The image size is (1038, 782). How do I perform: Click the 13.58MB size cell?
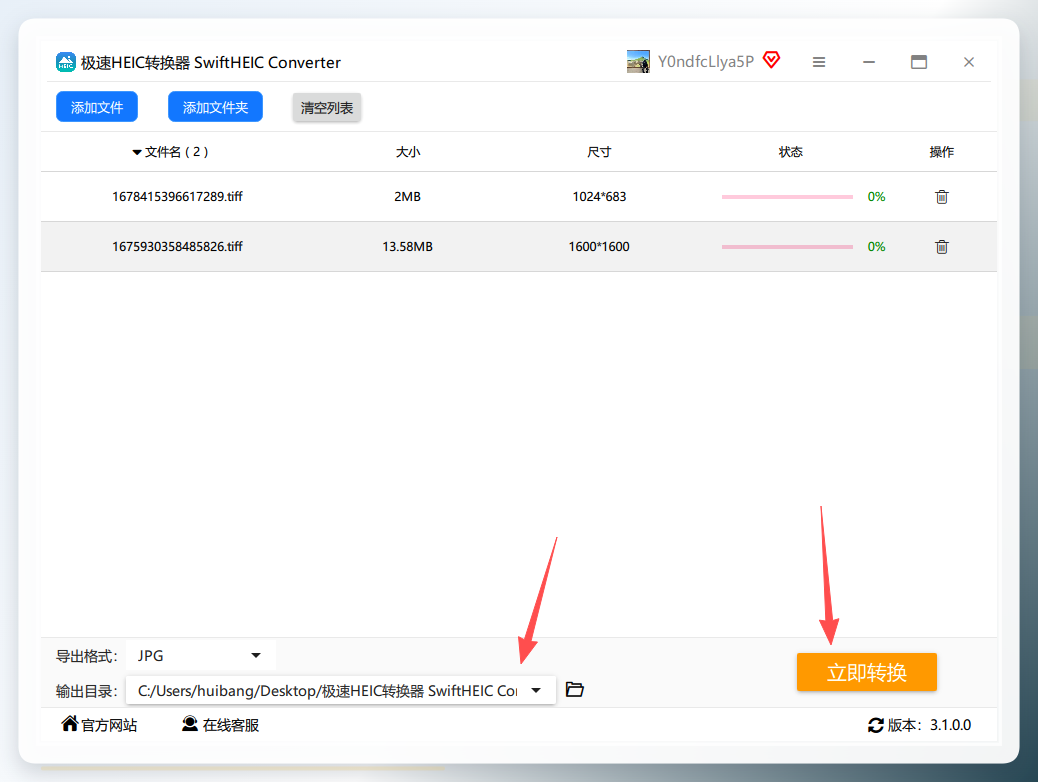pyautogui.click(x=407, y=247)
